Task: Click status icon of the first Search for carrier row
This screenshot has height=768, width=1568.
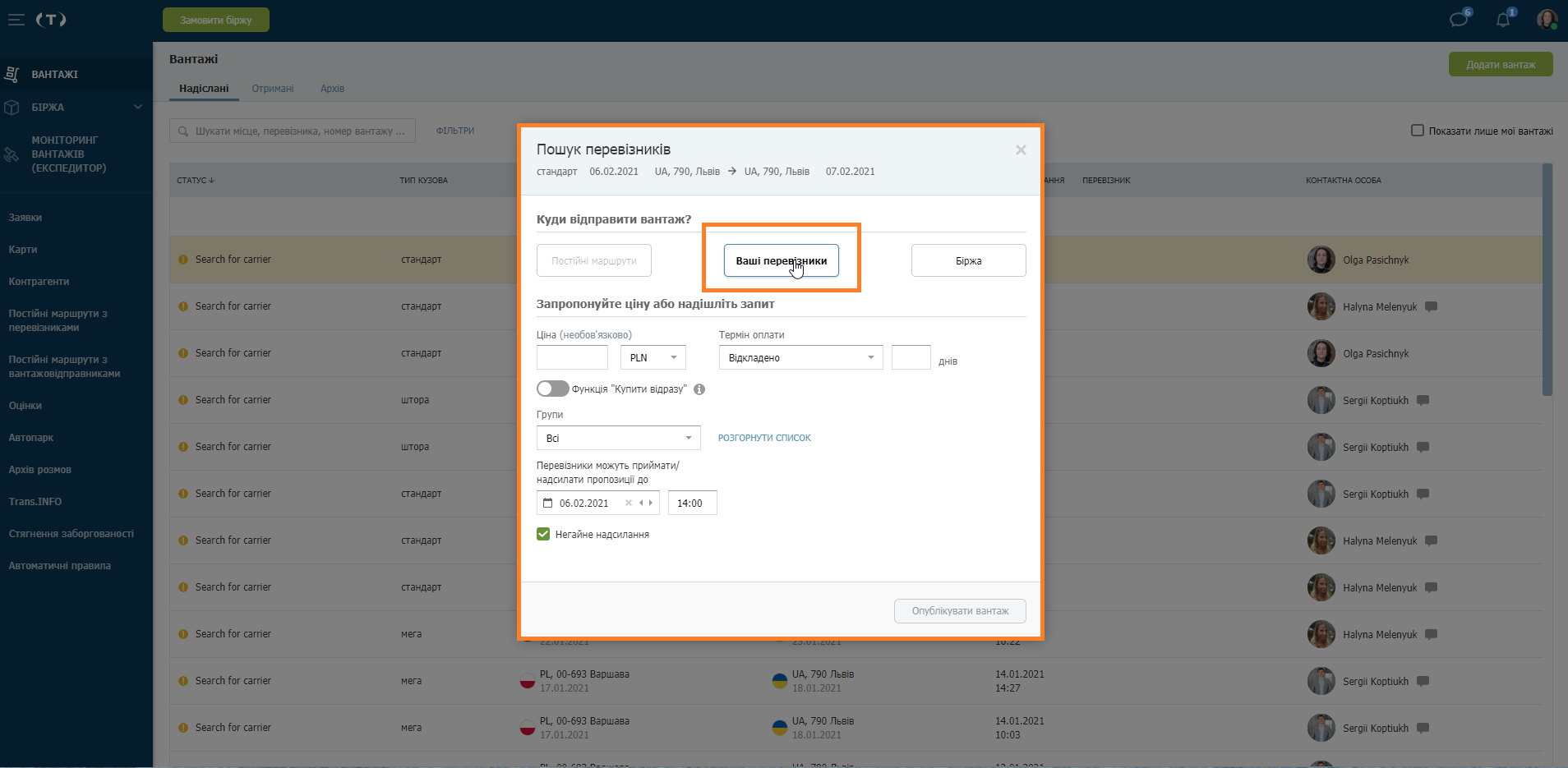Action: [183, 260]
